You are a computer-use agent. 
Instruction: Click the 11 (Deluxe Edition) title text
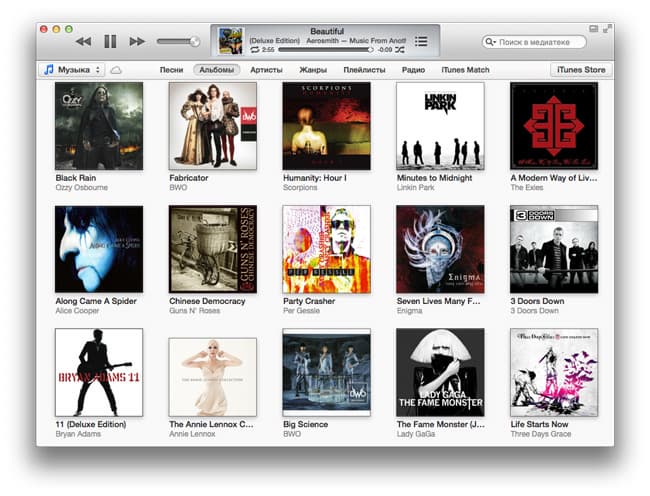[91, 424]
